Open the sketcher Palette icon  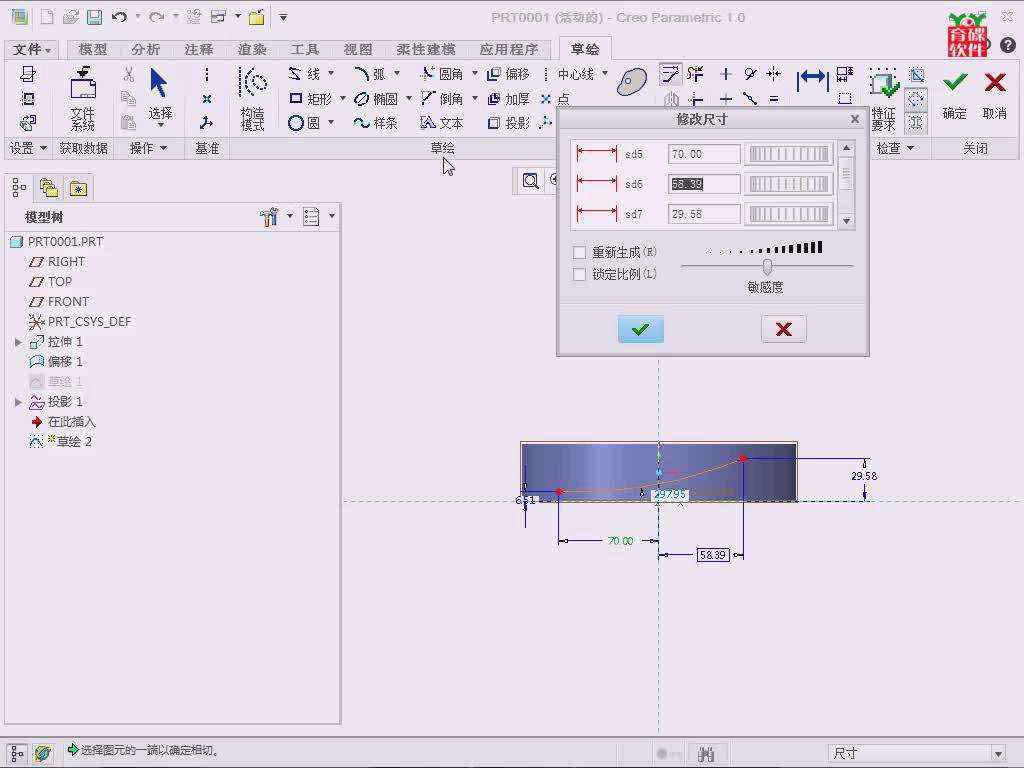(632, 82)
